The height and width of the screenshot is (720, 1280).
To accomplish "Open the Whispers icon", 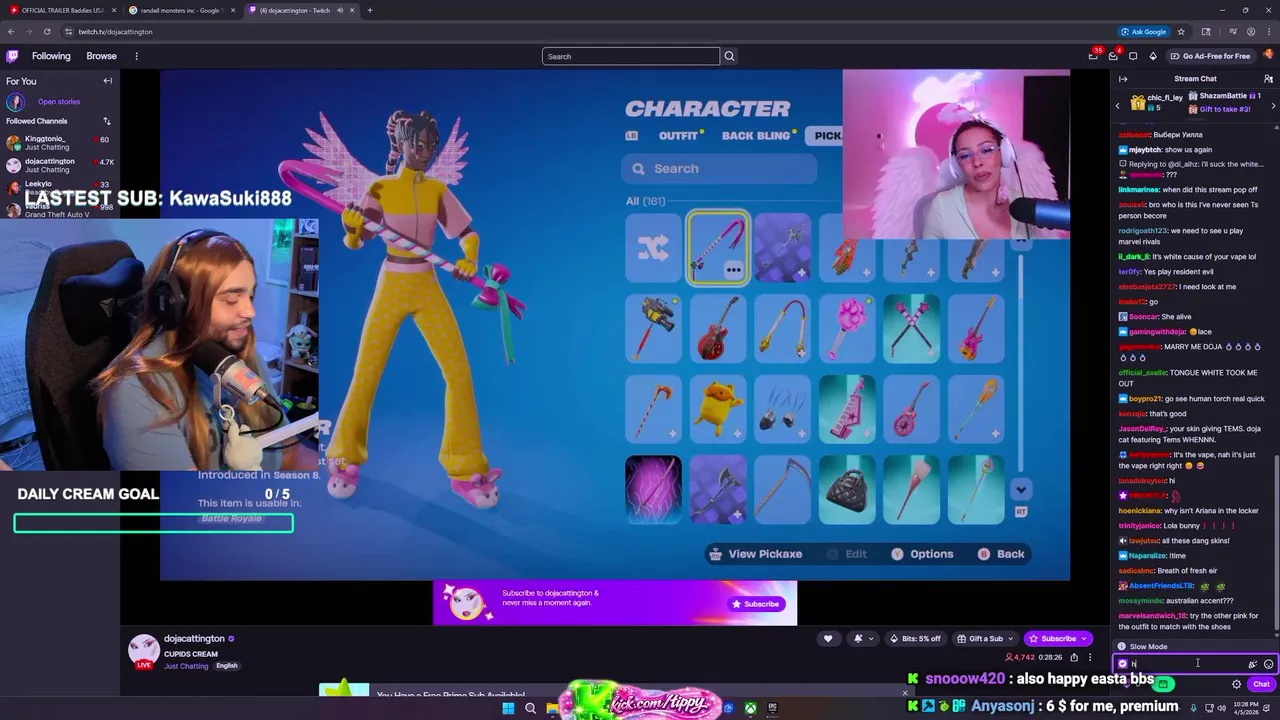I will point(1133,56).
